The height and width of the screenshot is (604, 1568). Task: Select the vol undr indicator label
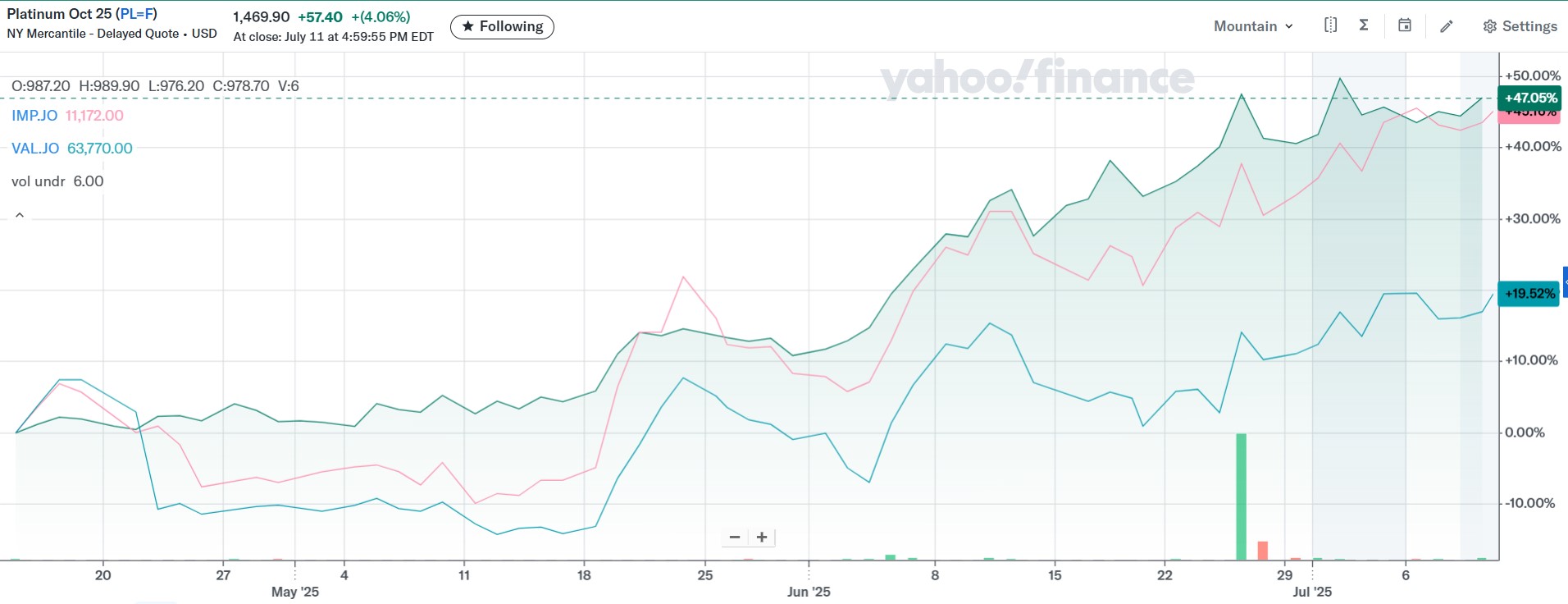tap(39, 181)
